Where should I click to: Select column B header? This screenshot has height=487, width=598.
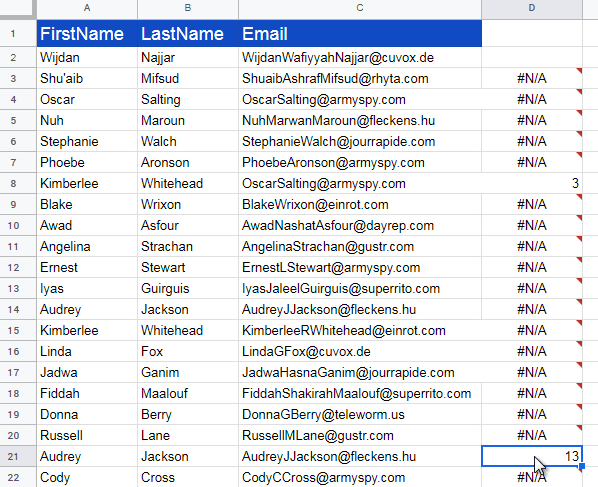188,8
